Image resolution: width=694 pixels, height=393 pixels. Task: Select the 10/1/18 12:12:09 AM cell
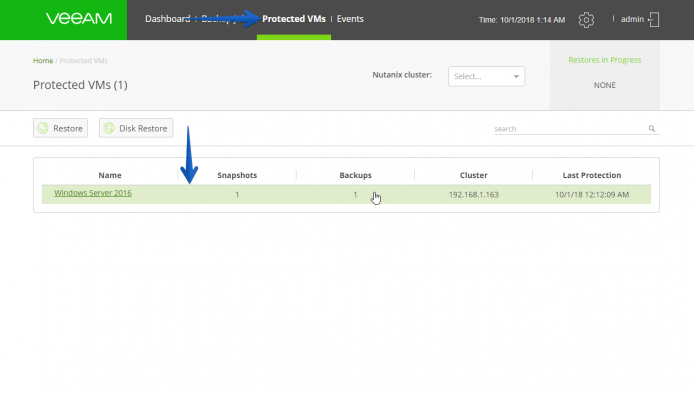coord(592,195)
